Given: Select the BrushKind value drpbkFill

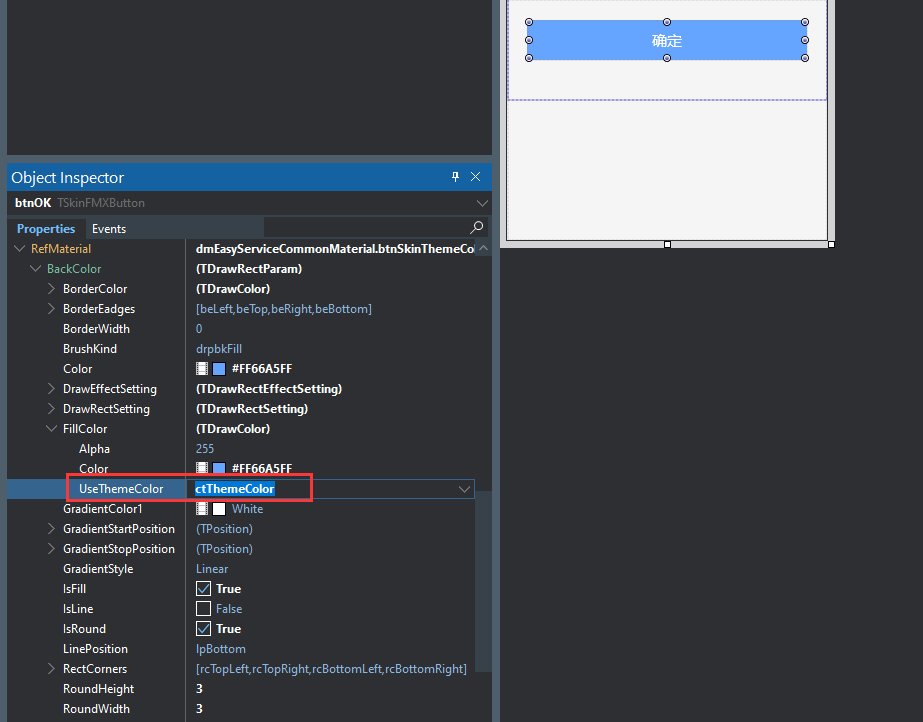Looking at the screenshot, I should (x=219, y=348).
